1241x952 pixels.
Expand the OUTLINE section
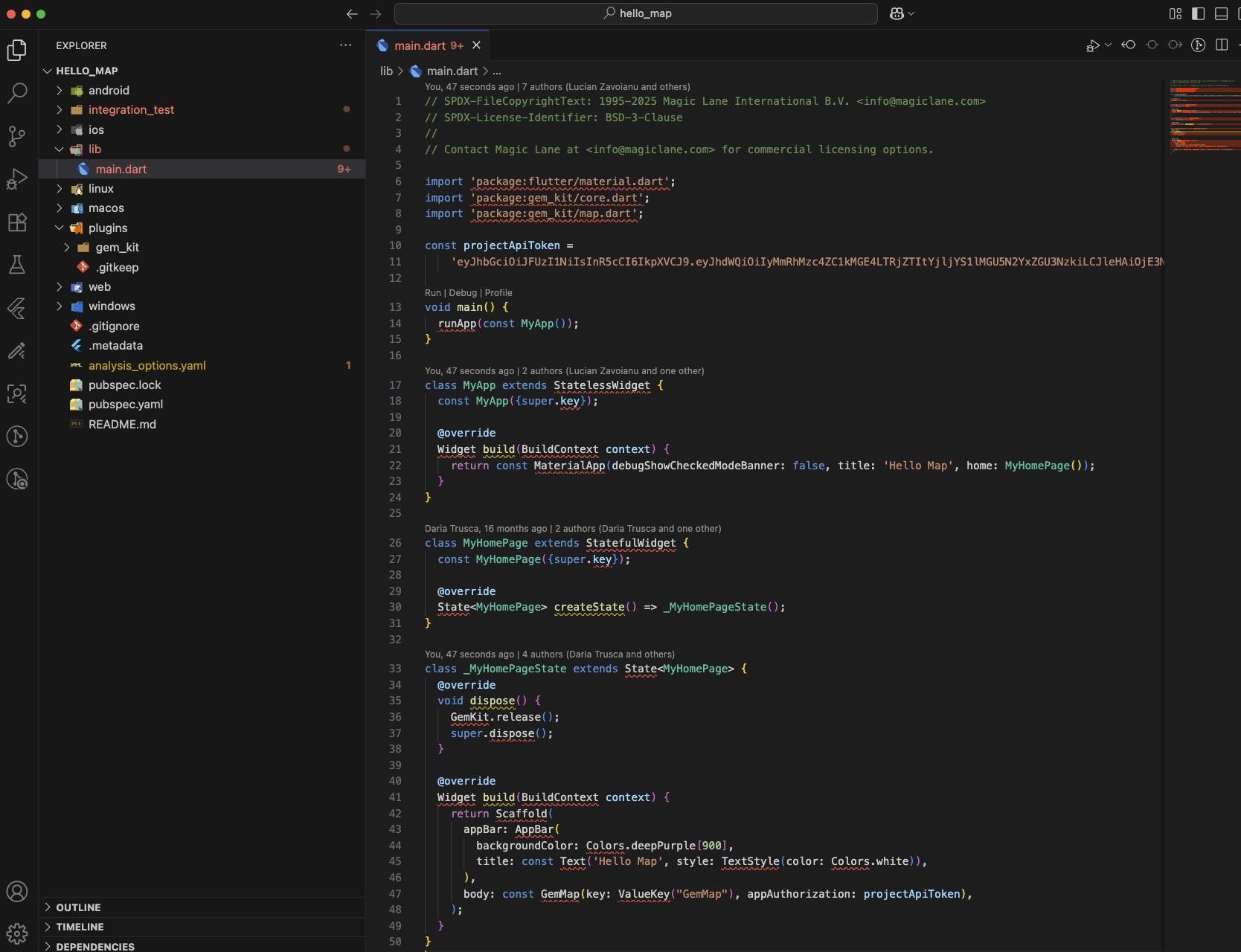point(78,907)
